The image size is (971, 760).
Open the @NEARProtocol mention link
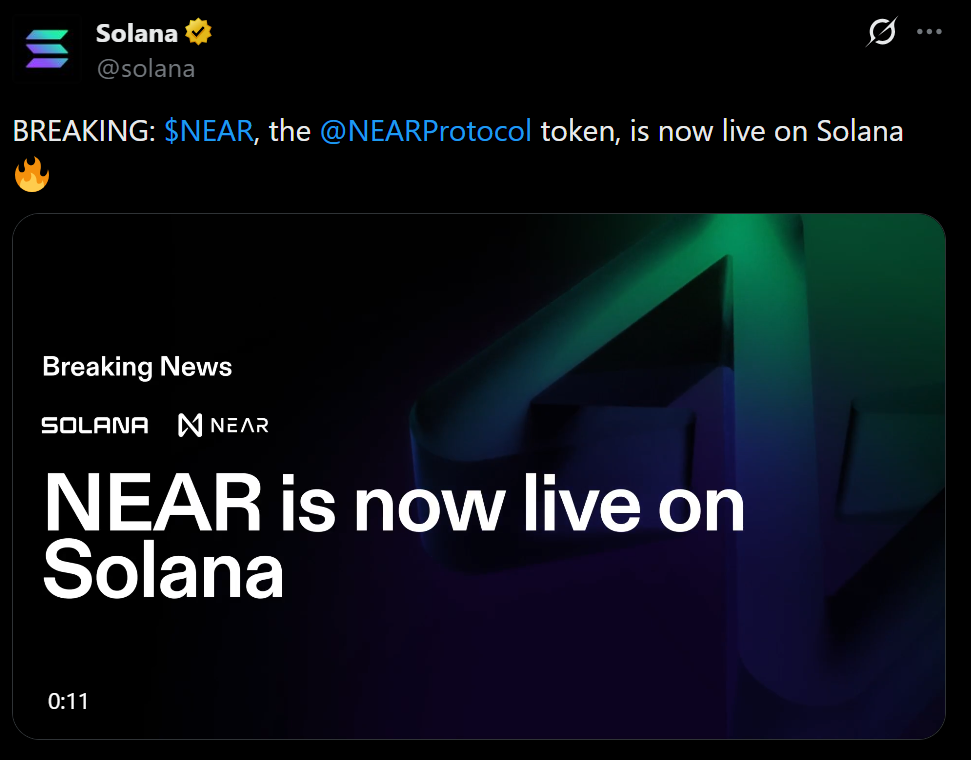(x=426, y=131)
